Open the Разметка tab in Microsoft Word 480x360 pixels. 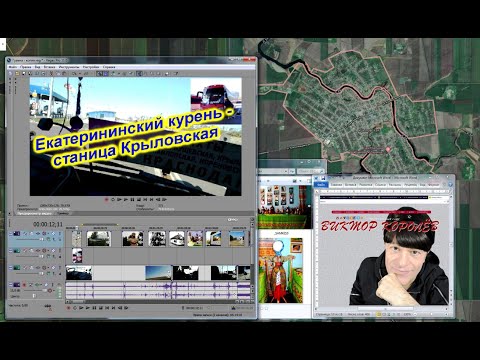[366, 185]
